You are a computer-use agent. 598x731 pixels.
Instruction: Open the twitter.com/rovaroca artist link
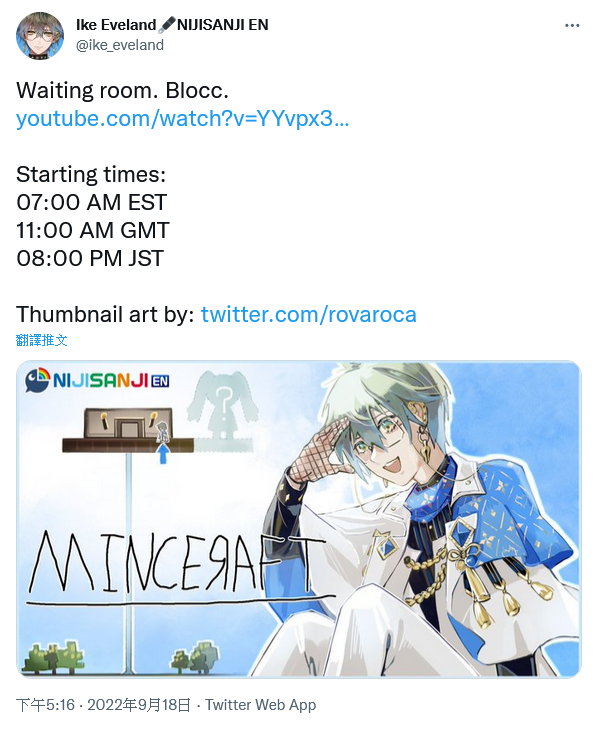coord(308,314)
